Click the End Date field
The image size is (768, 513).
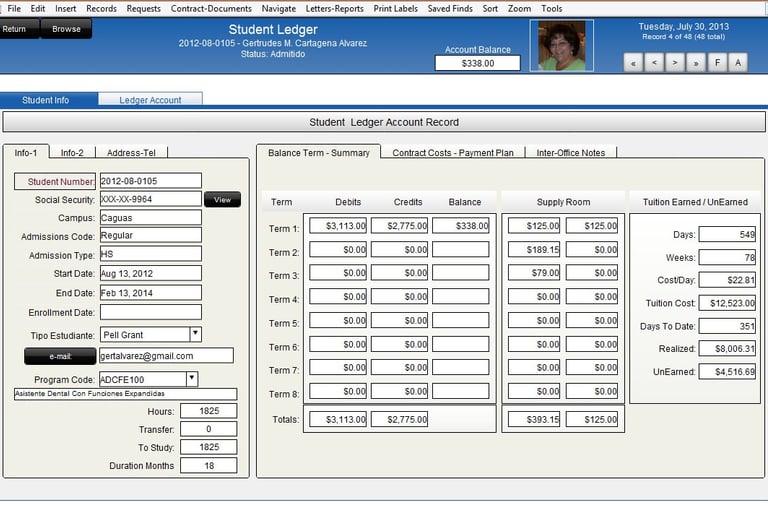[x=151, y=293]
